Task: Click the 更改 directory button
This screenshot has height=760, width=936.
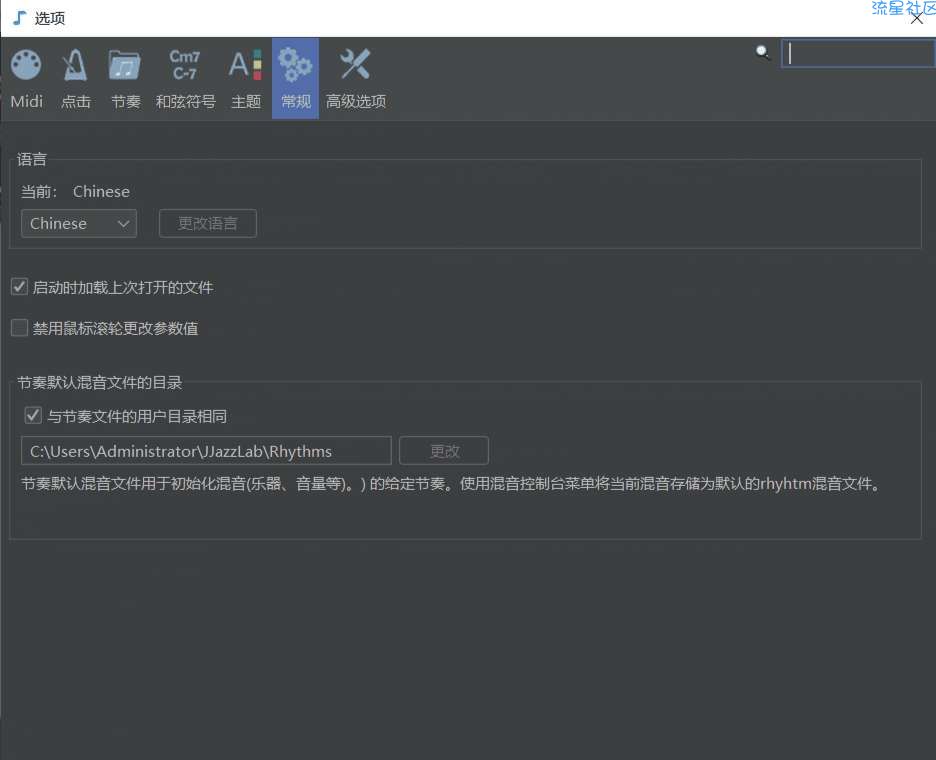Action: coord(444,451)
